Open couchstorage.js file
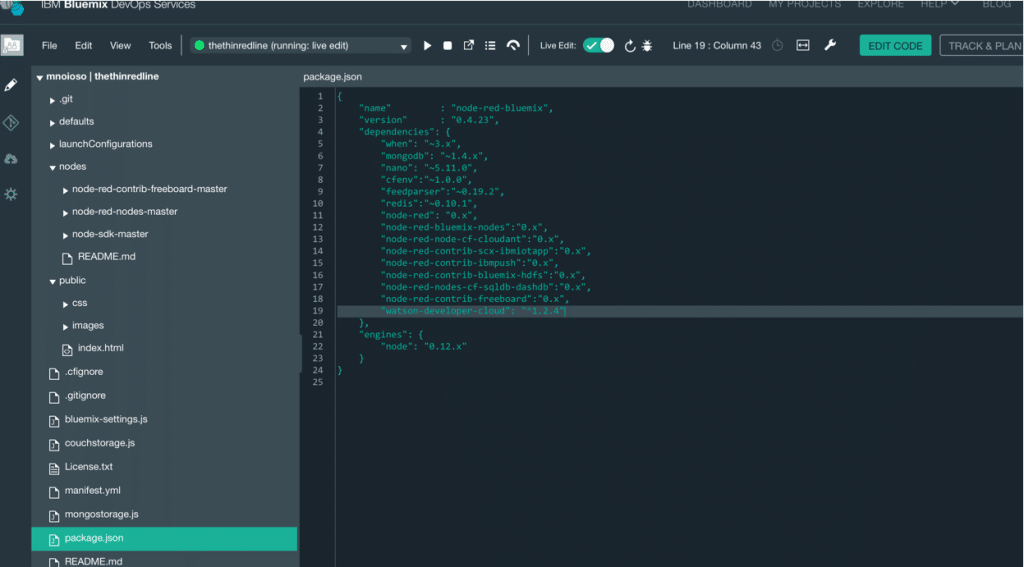Screen dimensions: 1024x567 (x=100, y=443)
